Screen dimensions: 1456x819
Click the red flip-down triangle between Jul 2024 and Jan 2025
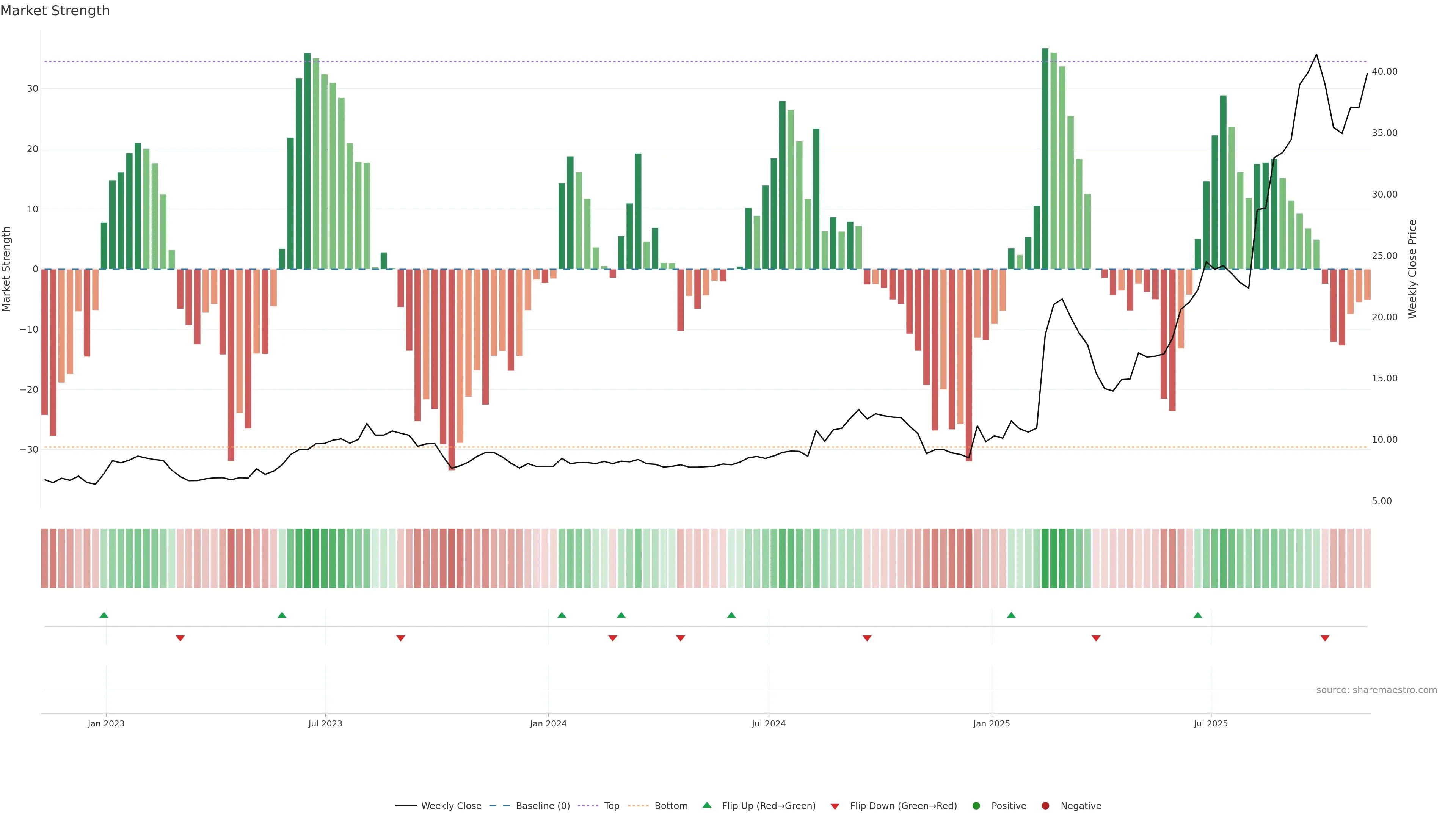[867, 638]
